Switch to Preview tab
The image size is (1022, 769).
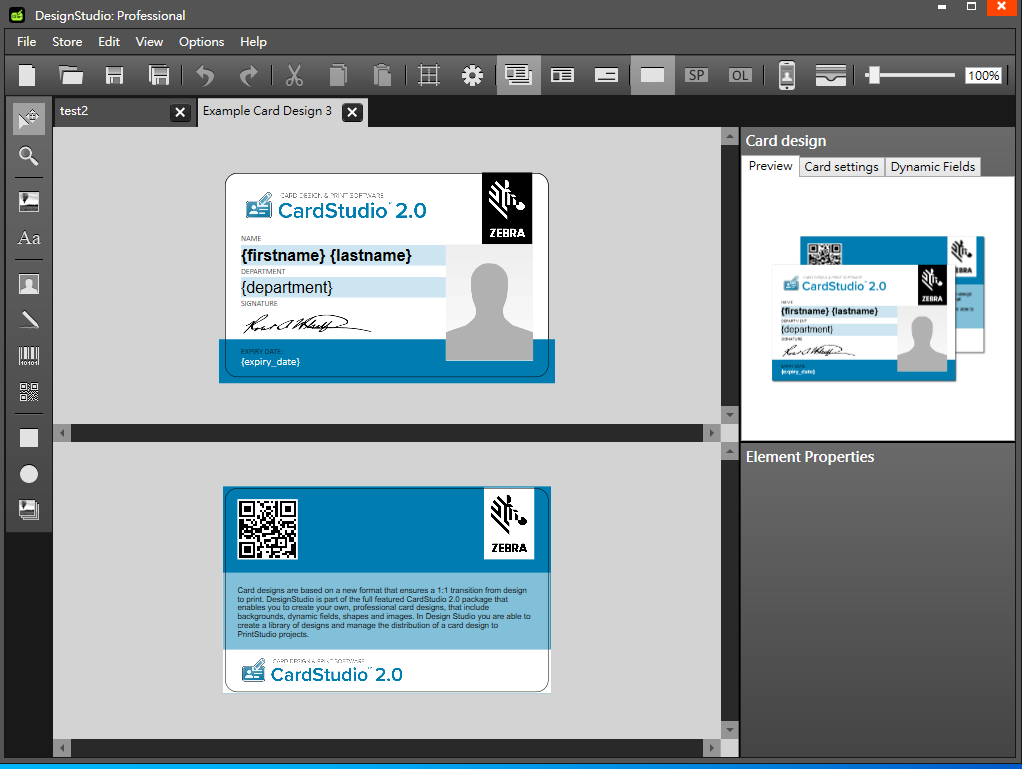[x=770, y=166]
